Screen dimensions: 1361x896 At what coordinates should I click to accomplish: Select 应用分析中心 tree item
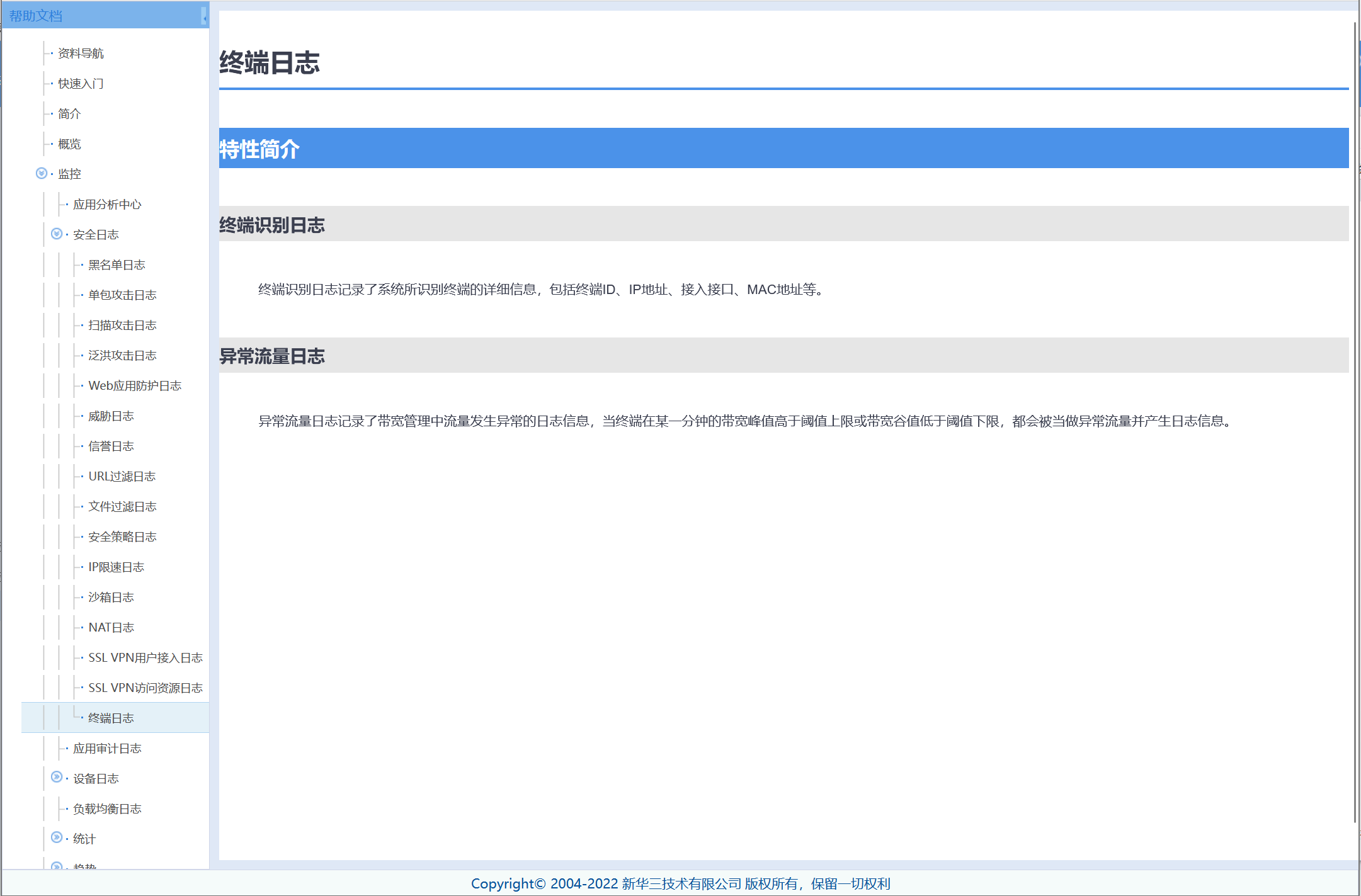tap(107, 205)
